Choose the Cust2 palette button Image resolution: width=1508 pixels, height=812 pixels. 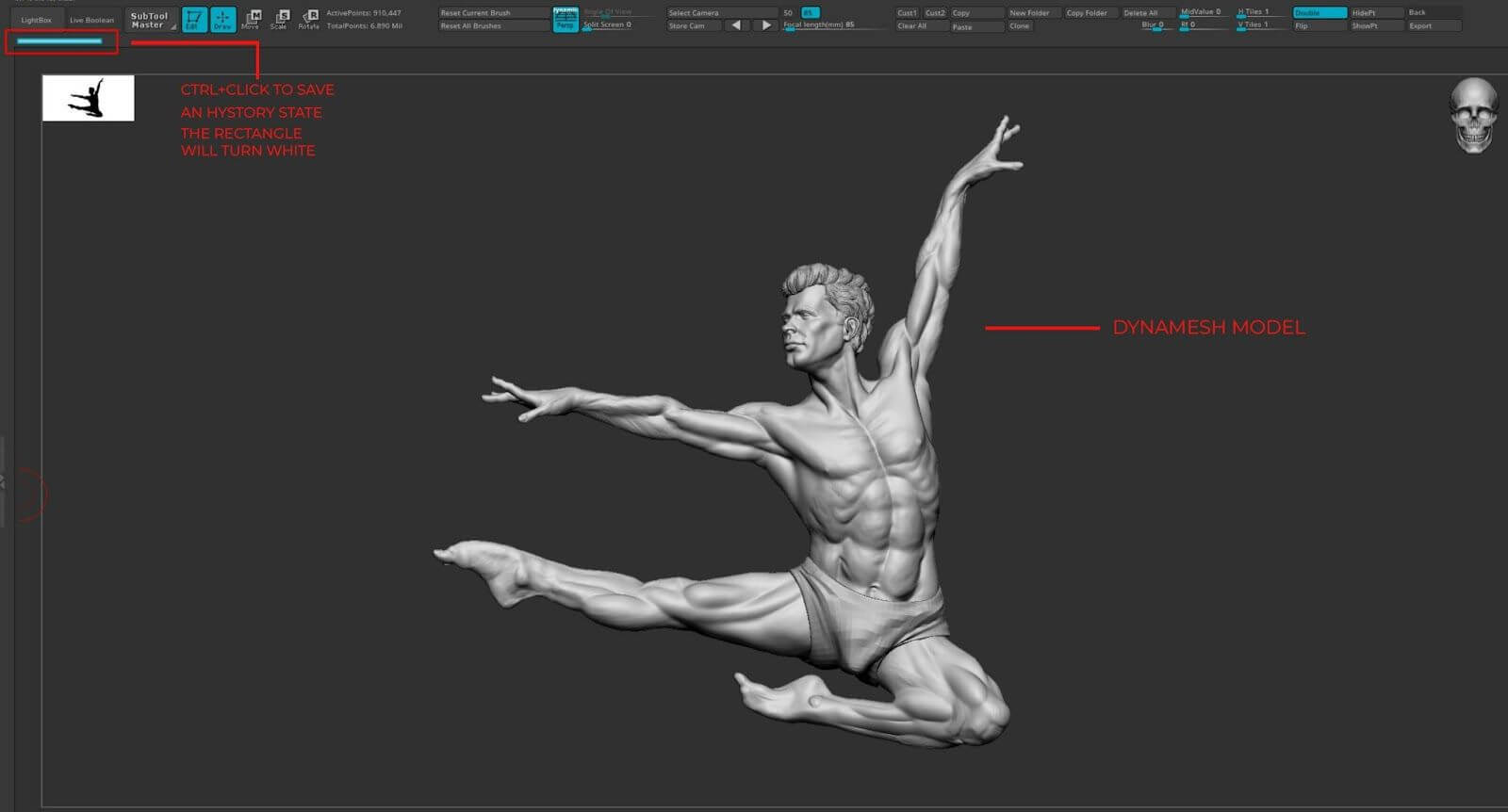tap(935, 13)
